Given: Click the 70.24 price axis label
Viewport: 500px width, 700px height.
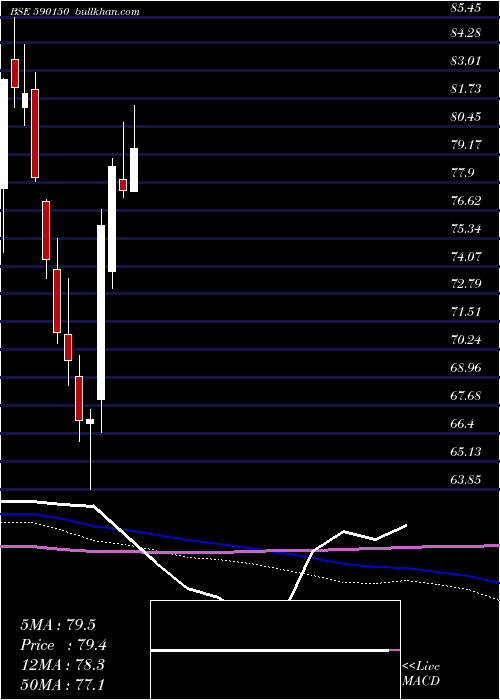Looking at the screenshot, I should [x=466, y=340].
